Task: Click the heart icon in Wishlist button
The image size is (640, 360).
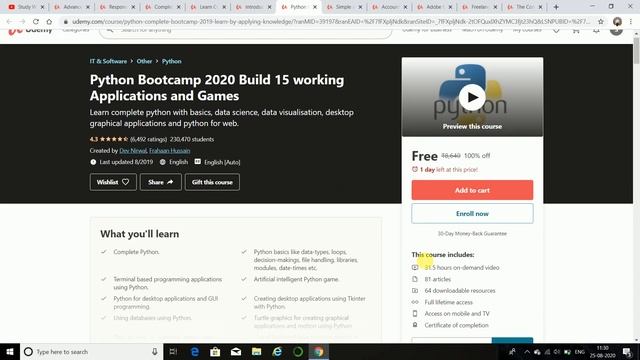Action: (x=126, y=182)
